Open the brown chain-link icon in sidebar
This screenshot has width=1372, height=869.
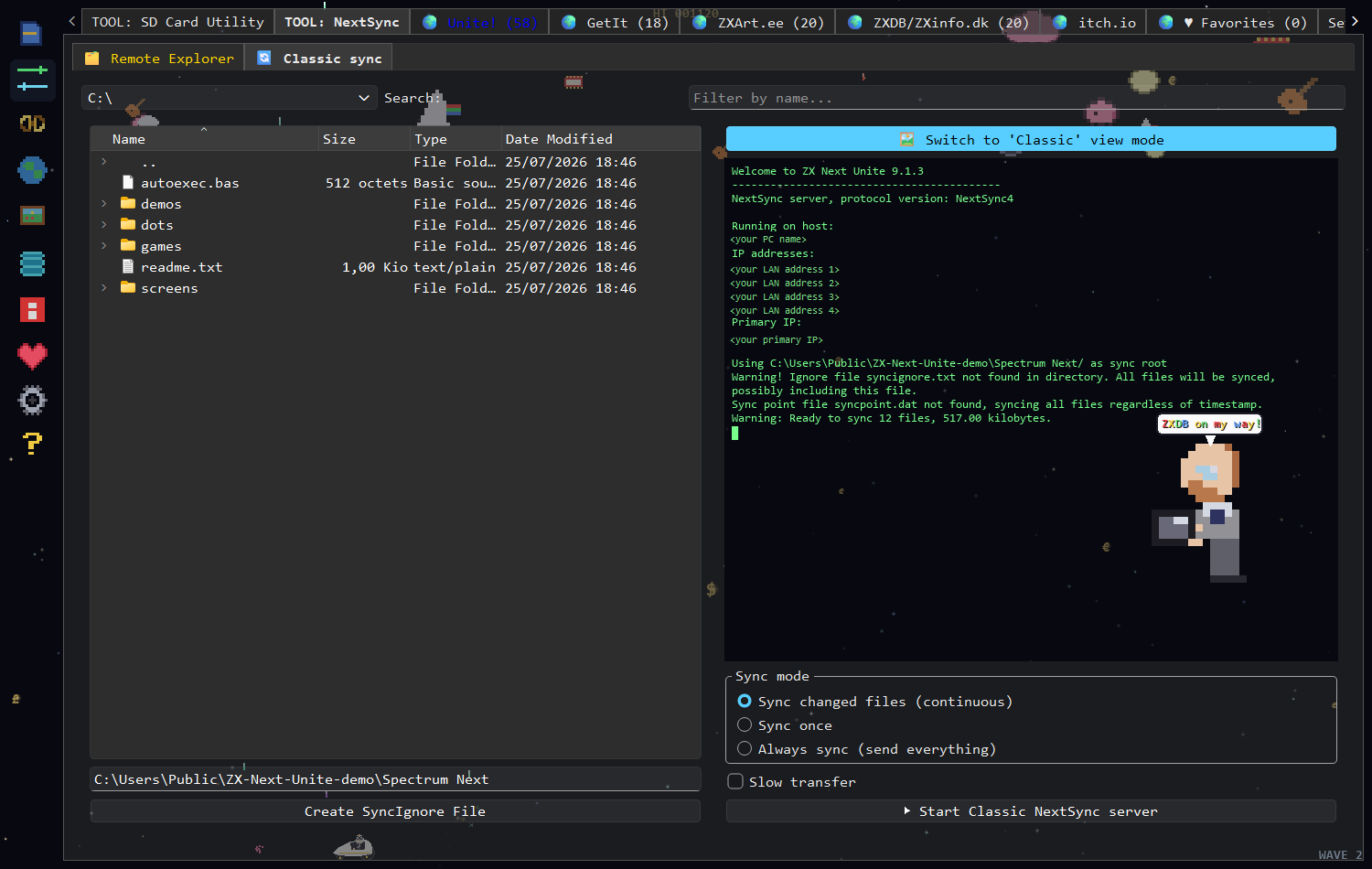click(x=32, y=123)
